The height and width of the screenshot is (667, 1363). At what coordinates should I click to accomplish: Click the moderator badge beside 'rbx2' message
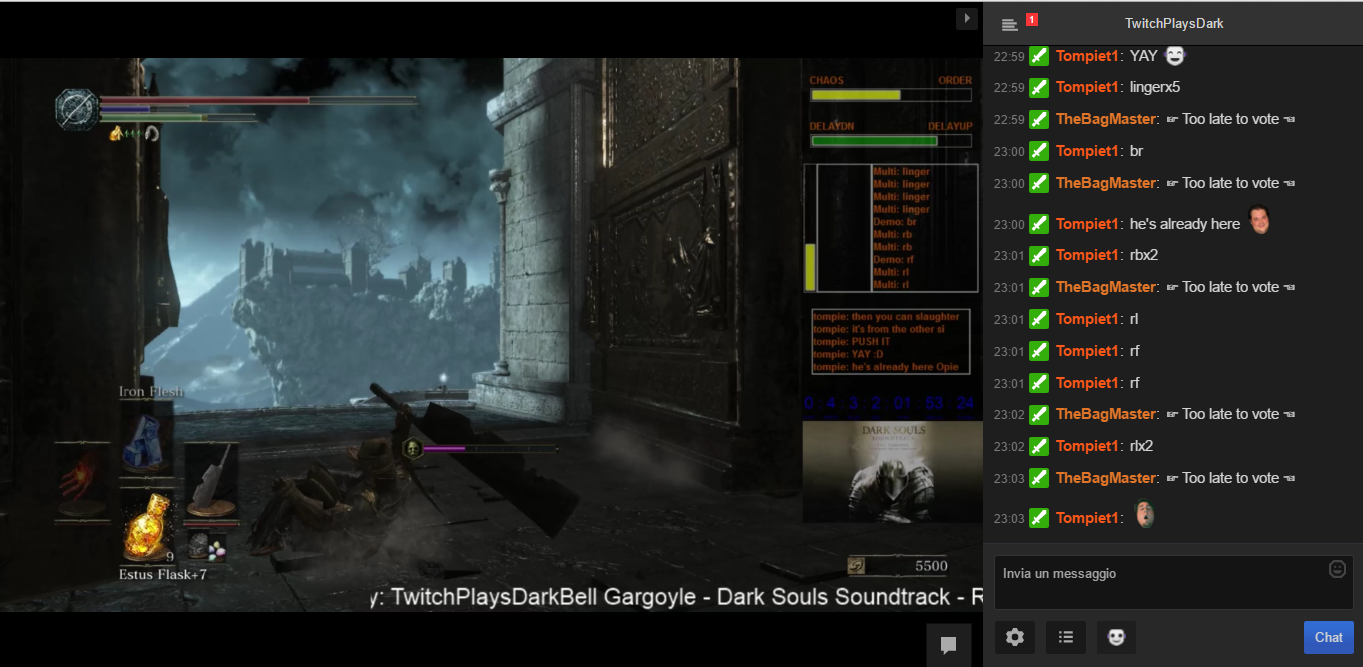click(x=1039, y=255)
